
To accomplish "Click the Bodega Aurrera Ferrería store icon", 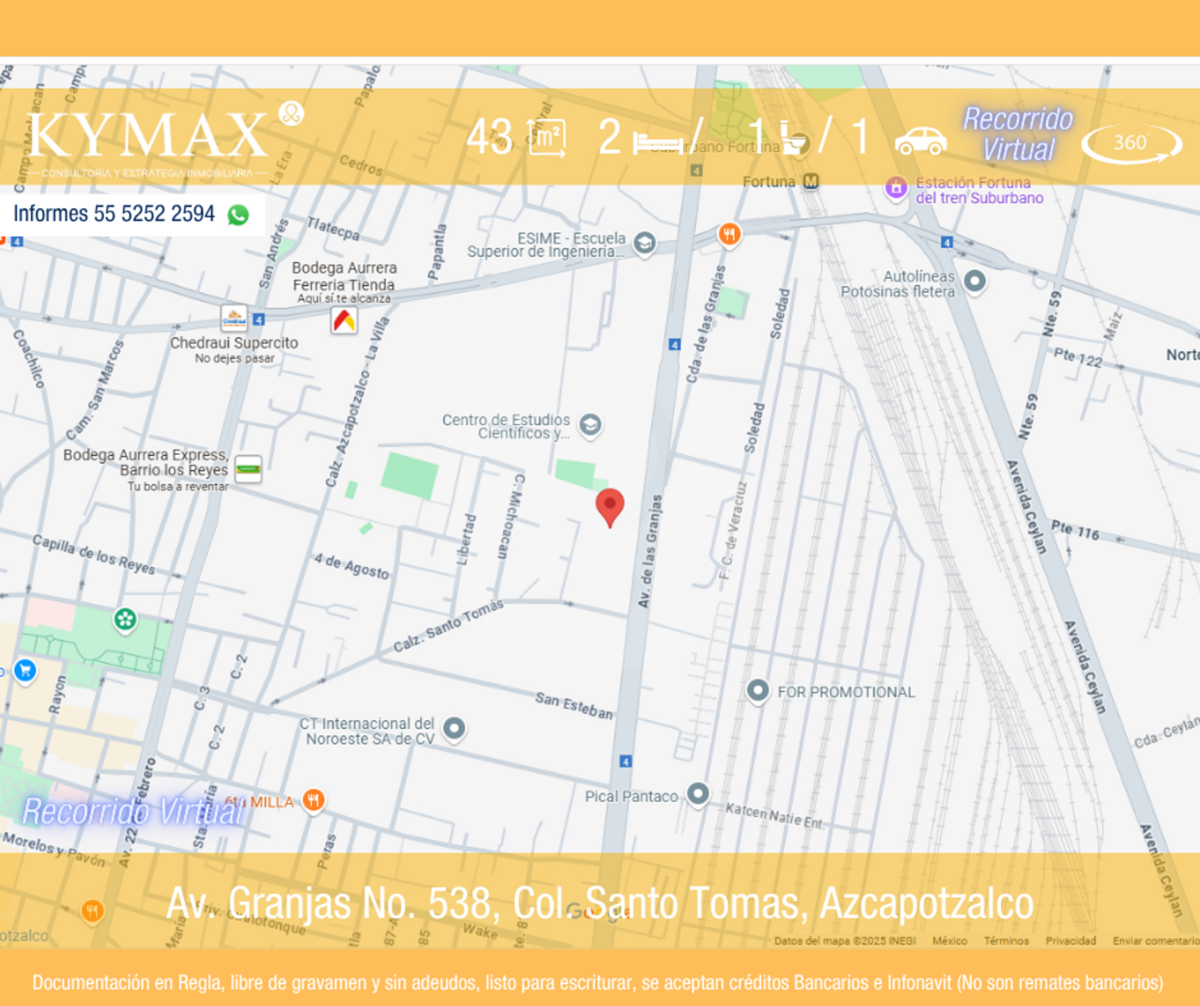I will click(x=344, y=320).
